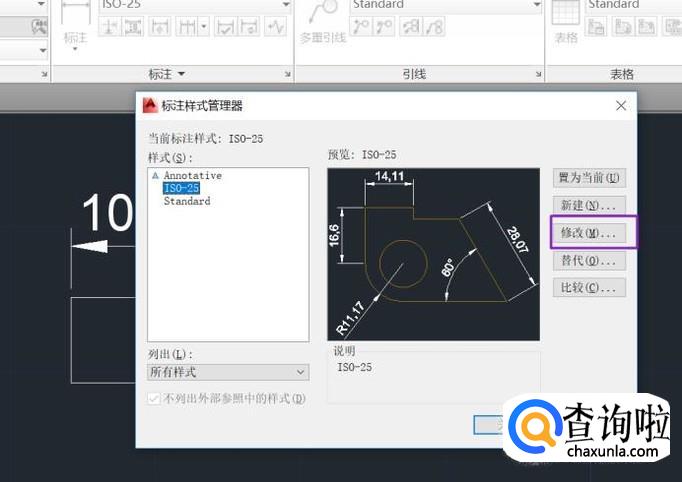Select Standard style in style list
Screen dimensions: 682x482
187,201
